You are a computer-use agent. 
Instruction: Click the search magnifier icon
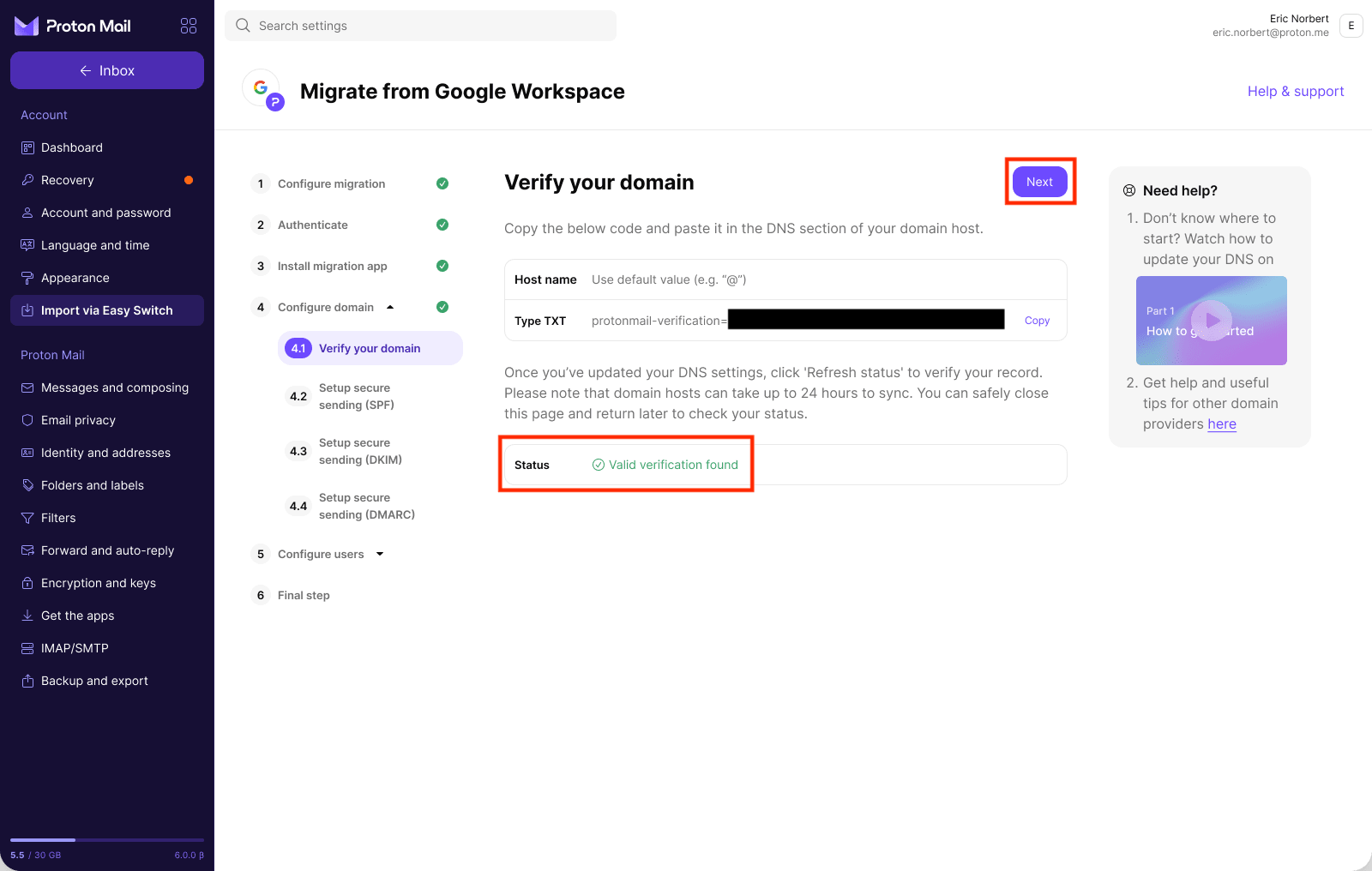point(243,26)
